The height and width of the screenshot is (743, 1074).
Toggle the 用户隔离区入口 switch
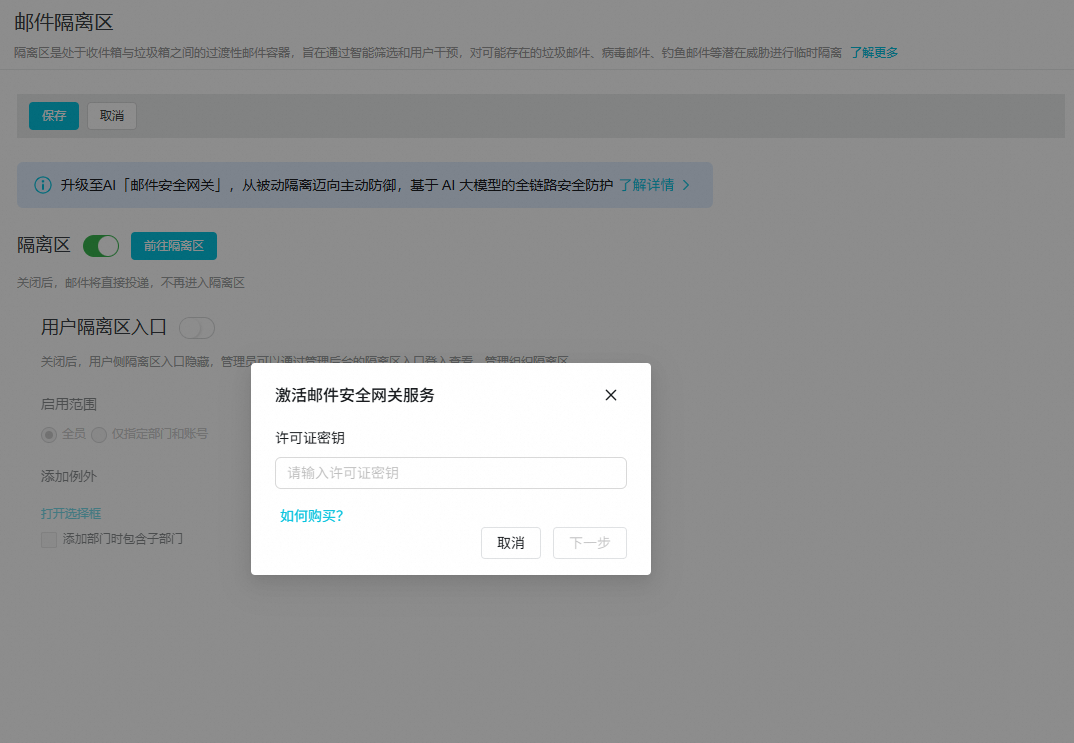(x=197, y=328)
